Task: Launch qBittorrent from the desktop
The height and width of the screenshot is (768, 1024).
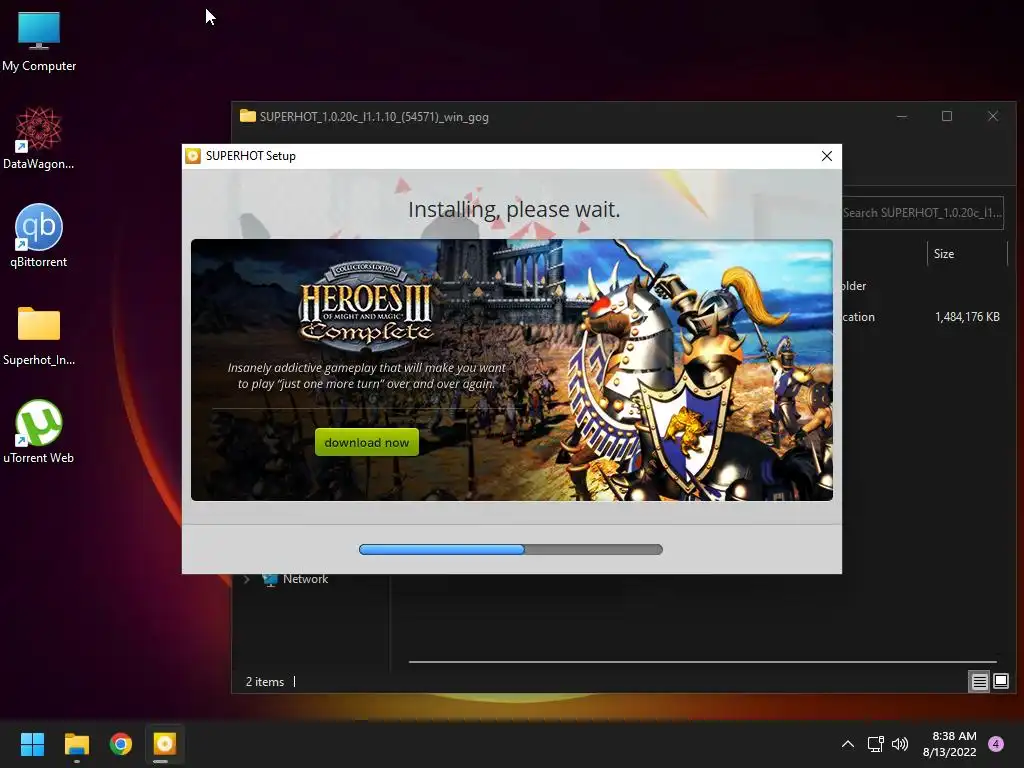Action: pyautogui.click(x=39, y=236)
